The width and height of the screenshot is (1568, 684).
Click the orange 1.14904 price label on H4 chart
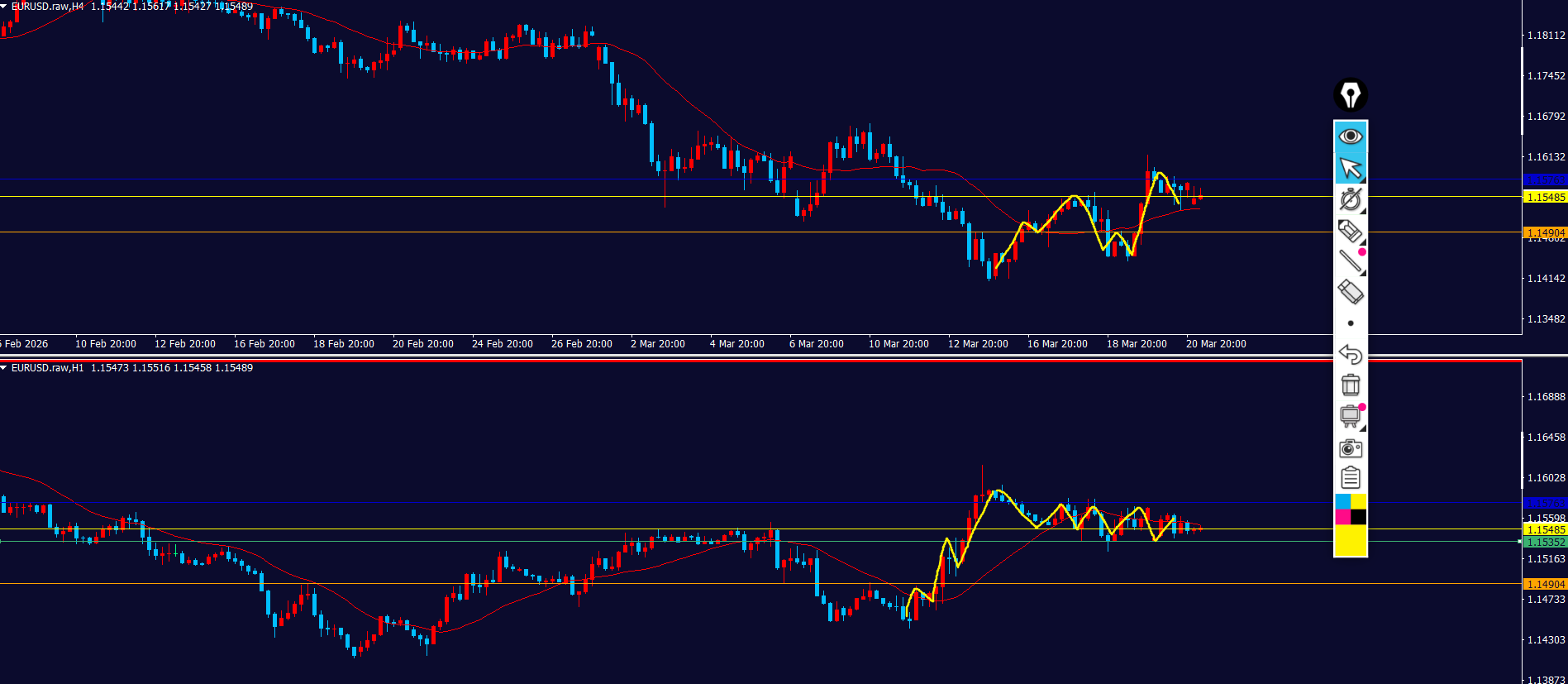coord(1544,233)
